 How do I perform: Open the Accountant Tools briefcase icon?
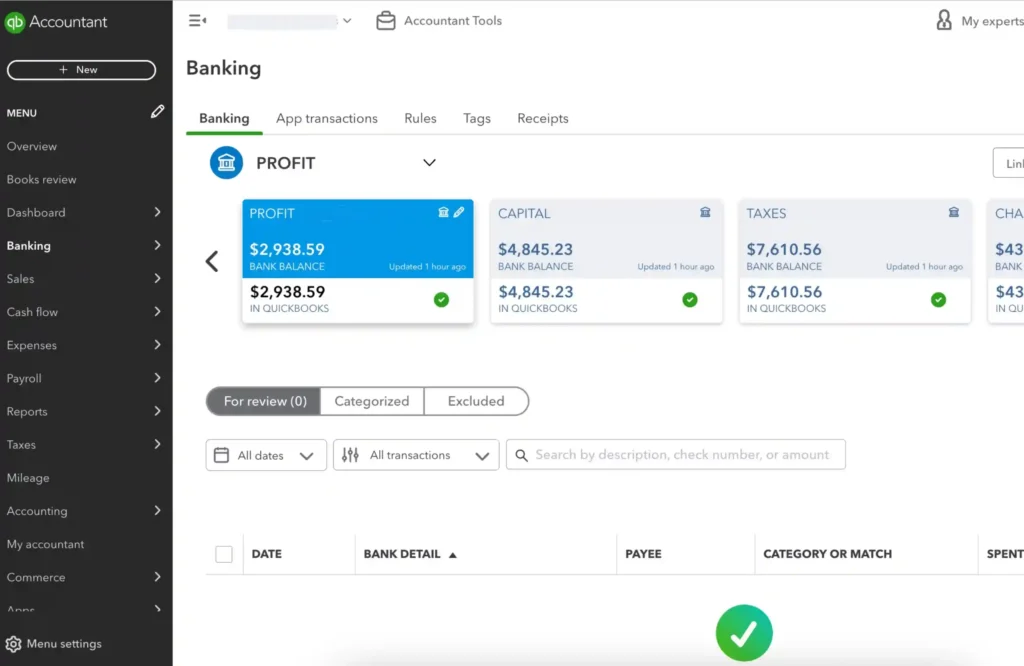point(386,21)
